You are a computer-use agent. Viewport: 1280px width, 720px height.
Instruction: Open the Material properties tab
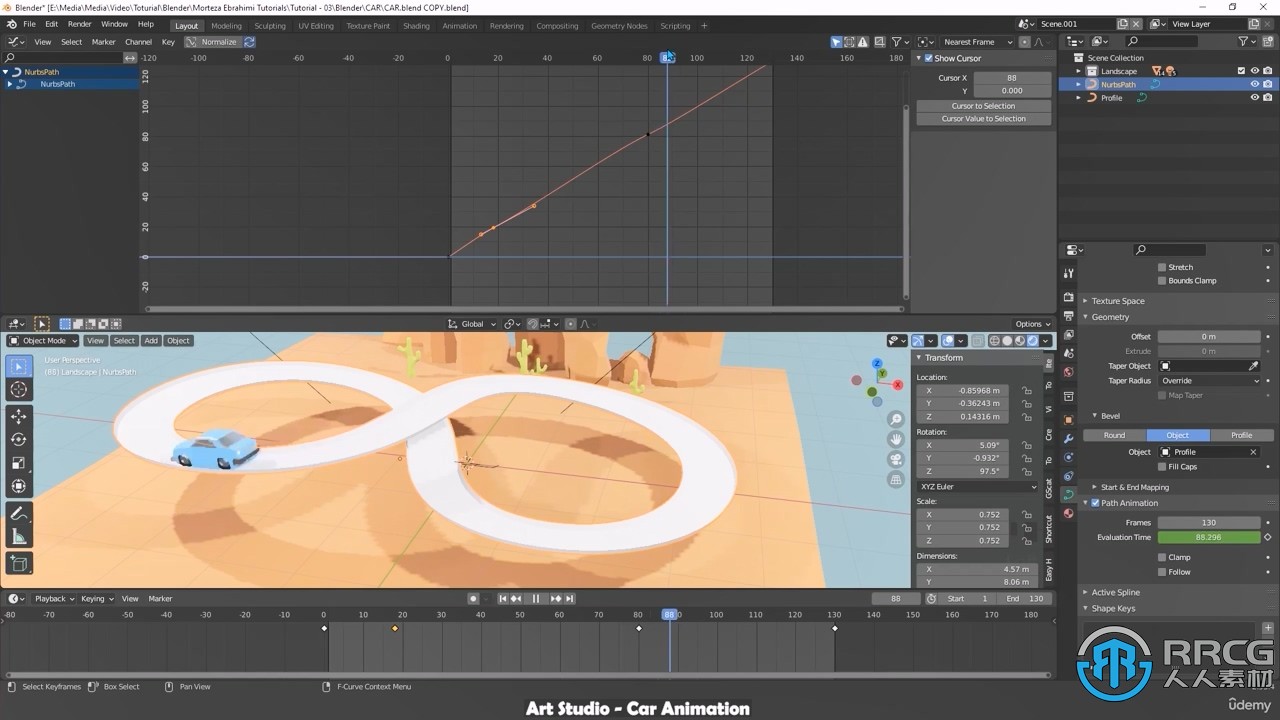1068,513
